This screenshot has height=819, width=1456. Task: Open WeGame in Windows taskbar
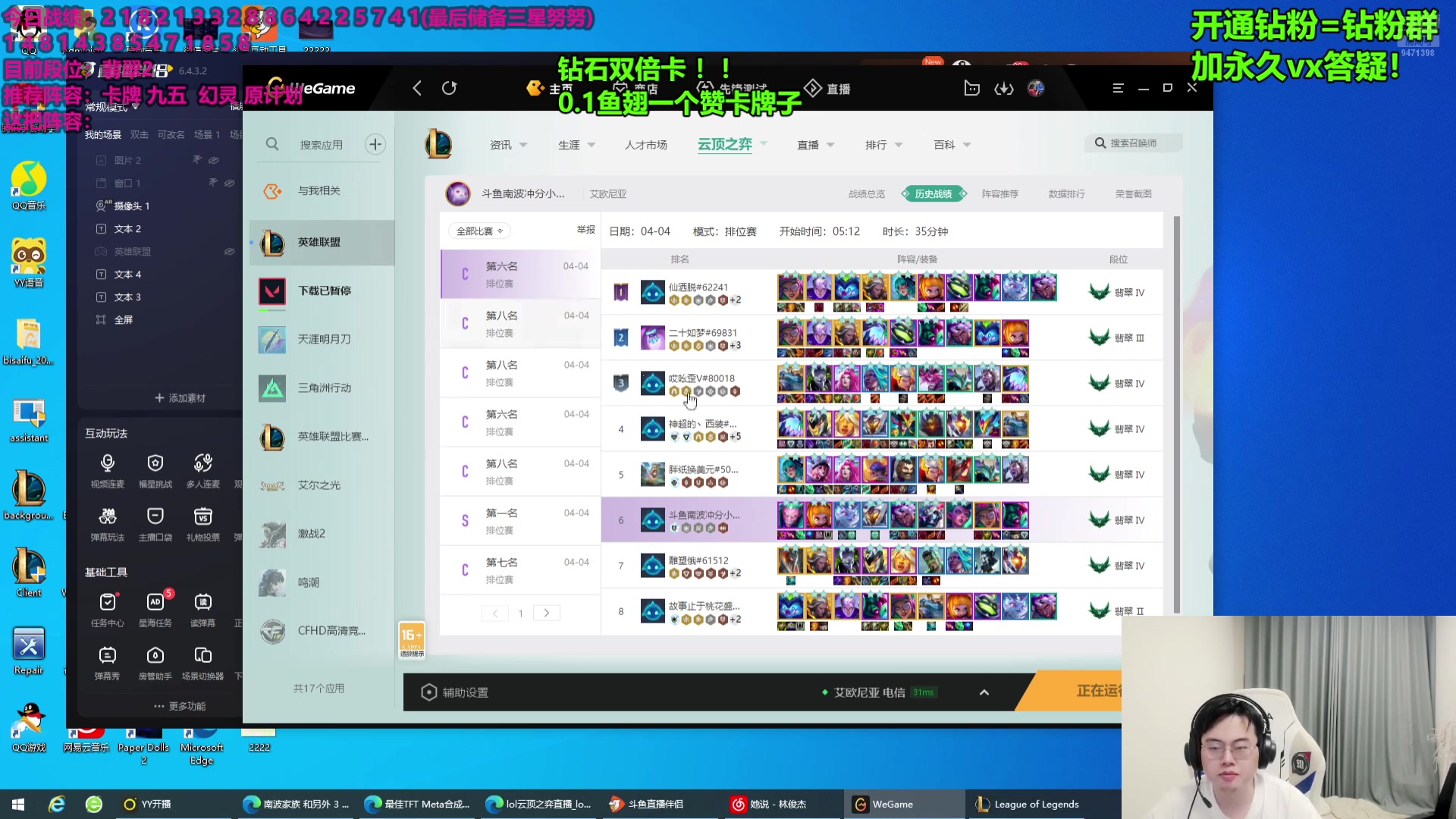(904, 804)
